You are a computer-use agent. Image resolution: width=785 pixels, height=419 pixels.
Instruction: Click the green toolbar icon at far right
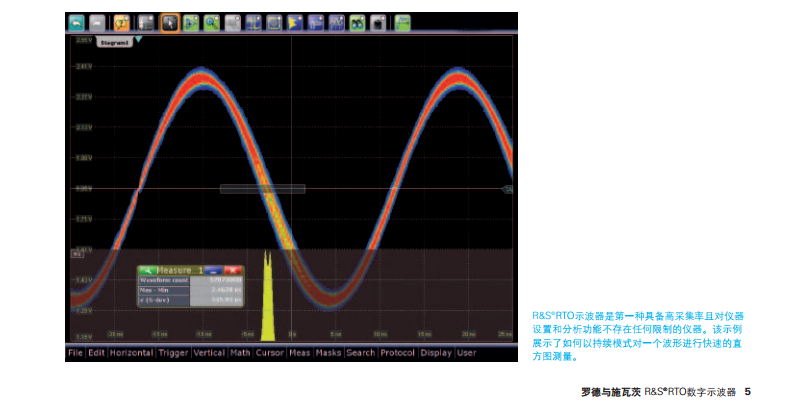(x=403, y=21)
